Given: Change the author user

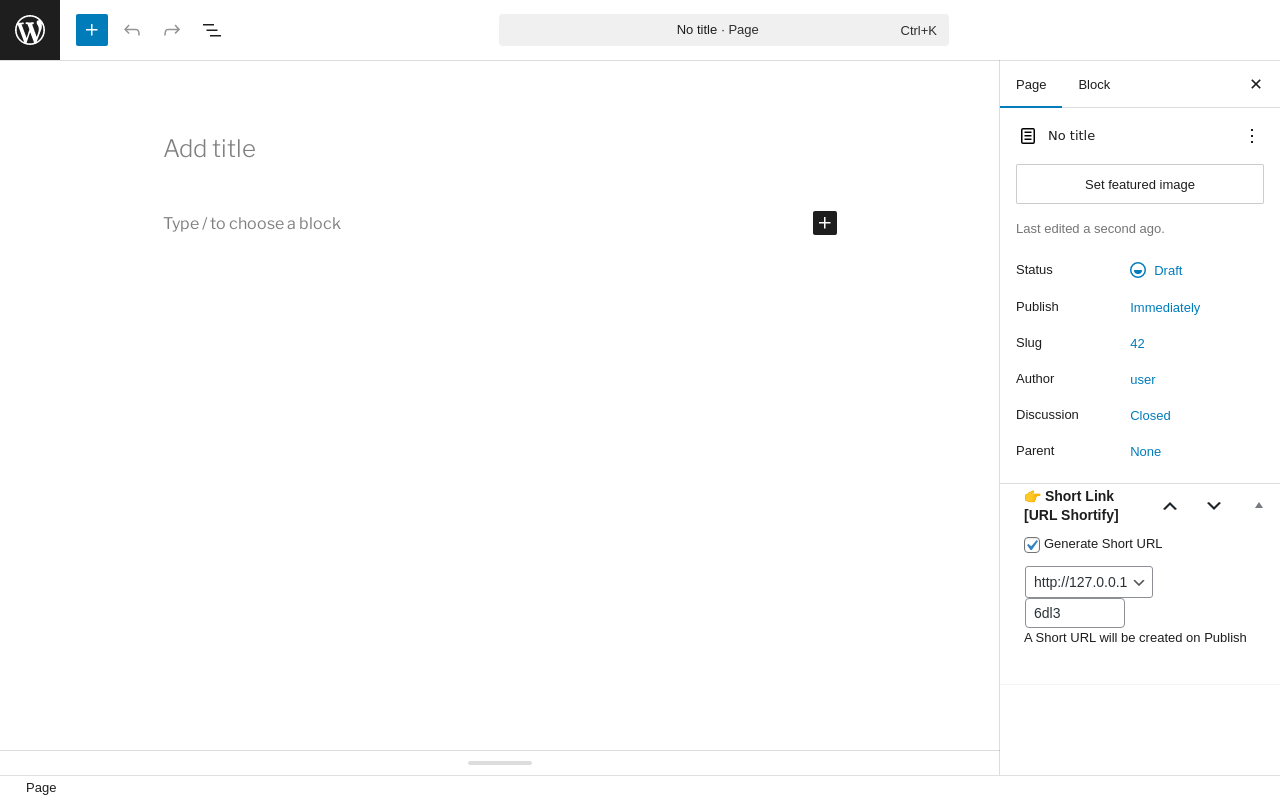Looking at the screenshot, I should [x=1143, y=379].
